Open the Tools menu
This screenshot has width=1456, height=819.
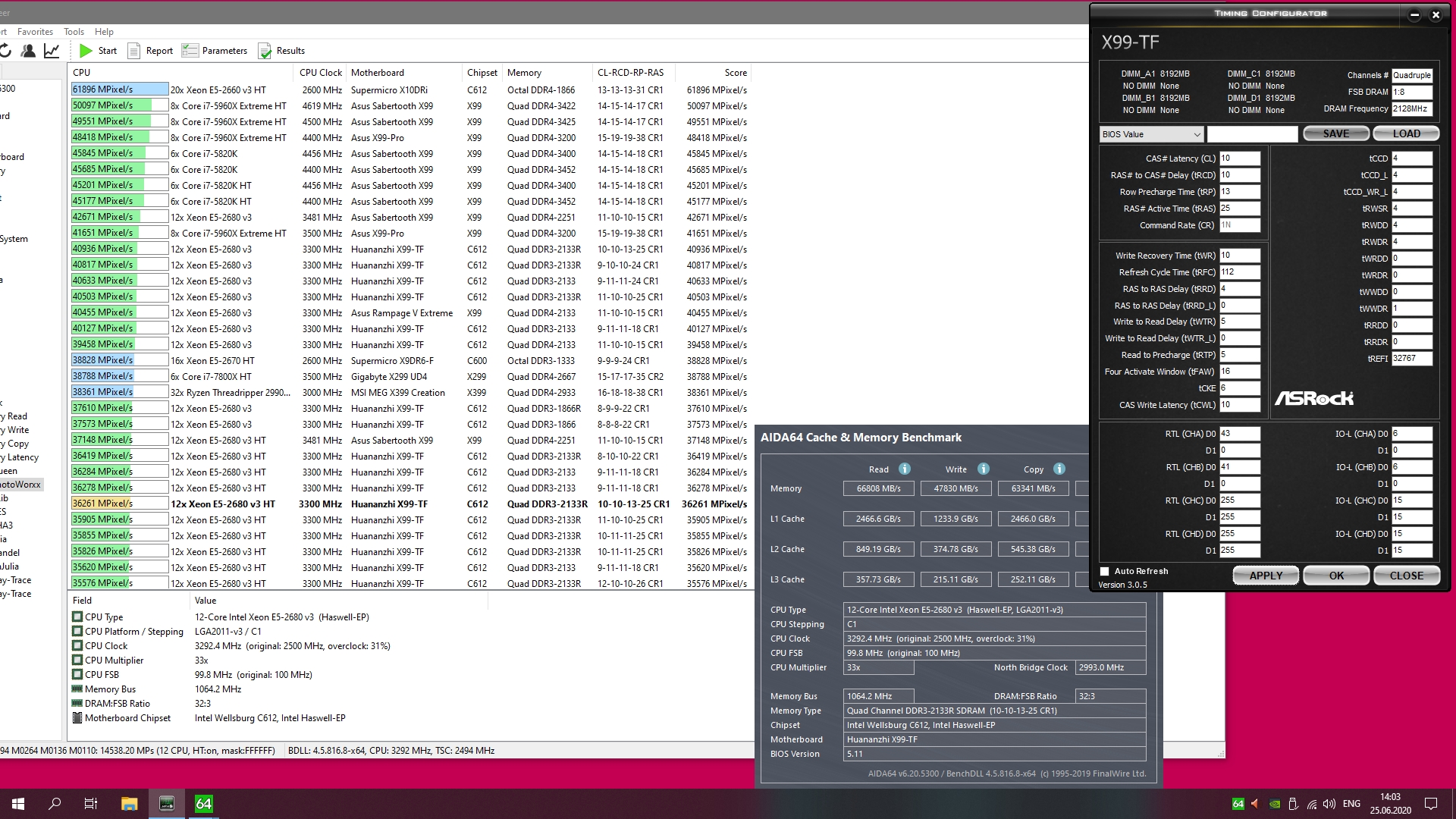click(x=74, y=32)
